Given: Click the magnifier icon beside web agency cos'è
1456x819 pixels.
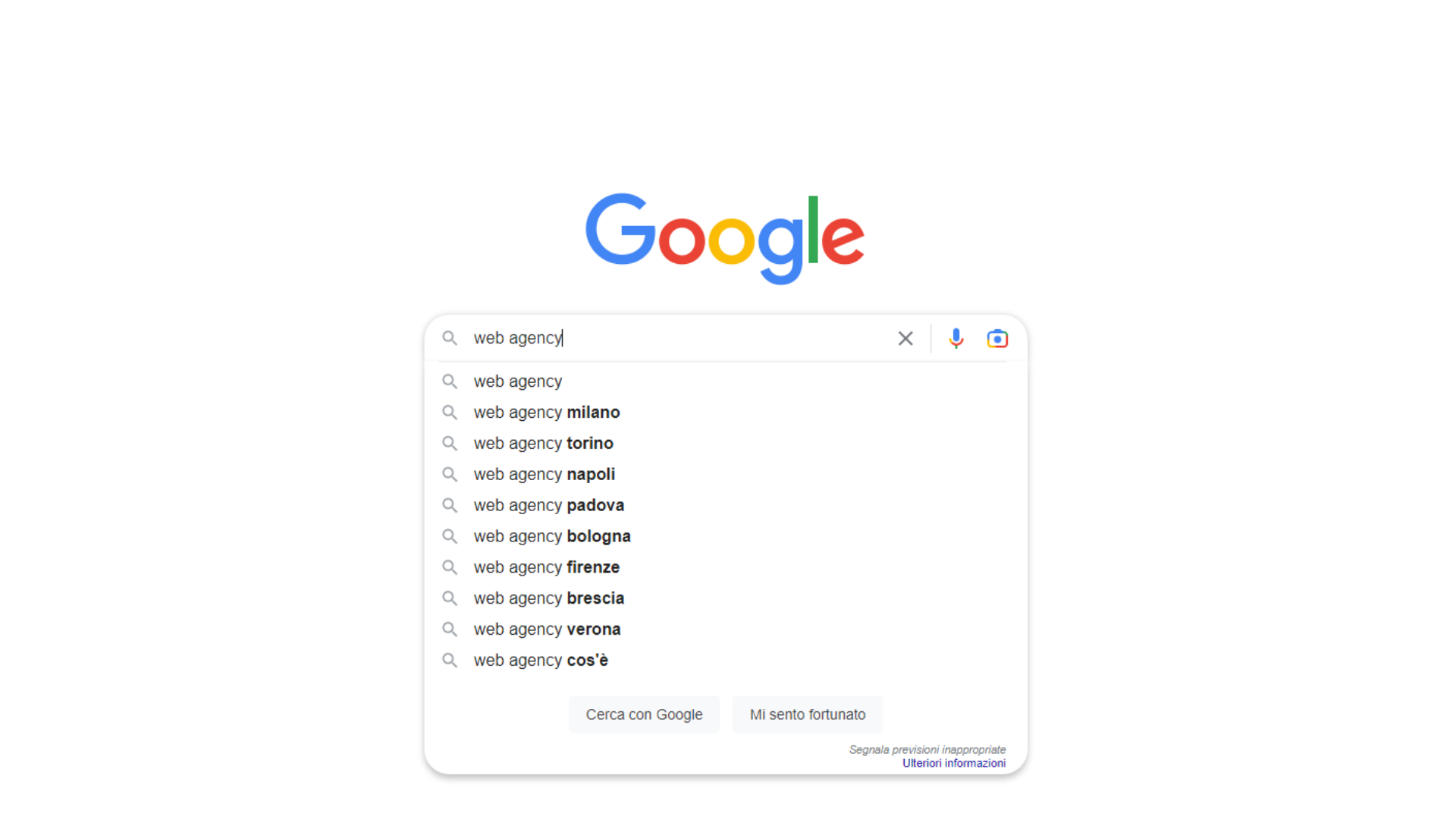Looking at the screenshot, I should coord(450,661).
